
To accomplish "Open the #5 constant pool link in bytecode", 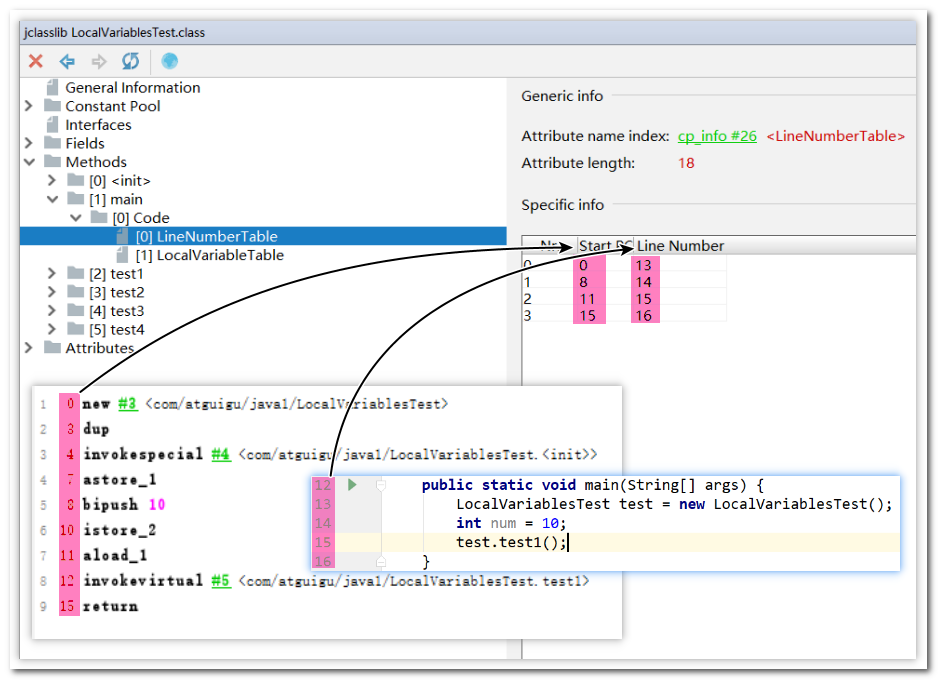I will click(221, 581).
